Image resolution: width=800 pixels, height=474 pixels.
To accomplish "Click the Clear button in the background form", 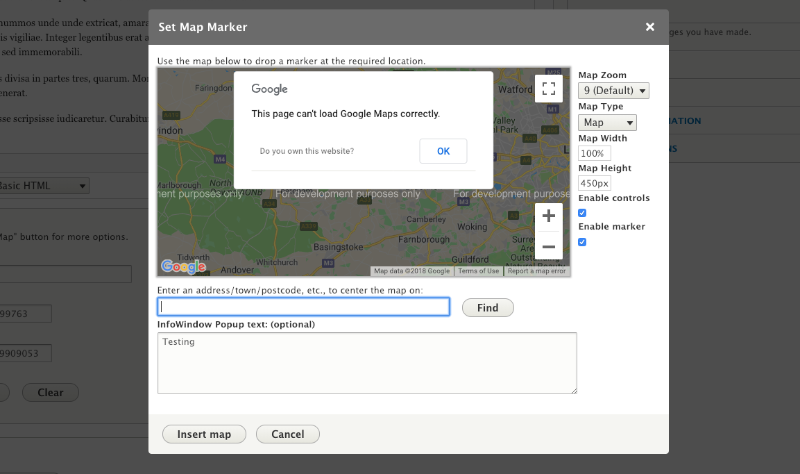I will tap(51, 392).
